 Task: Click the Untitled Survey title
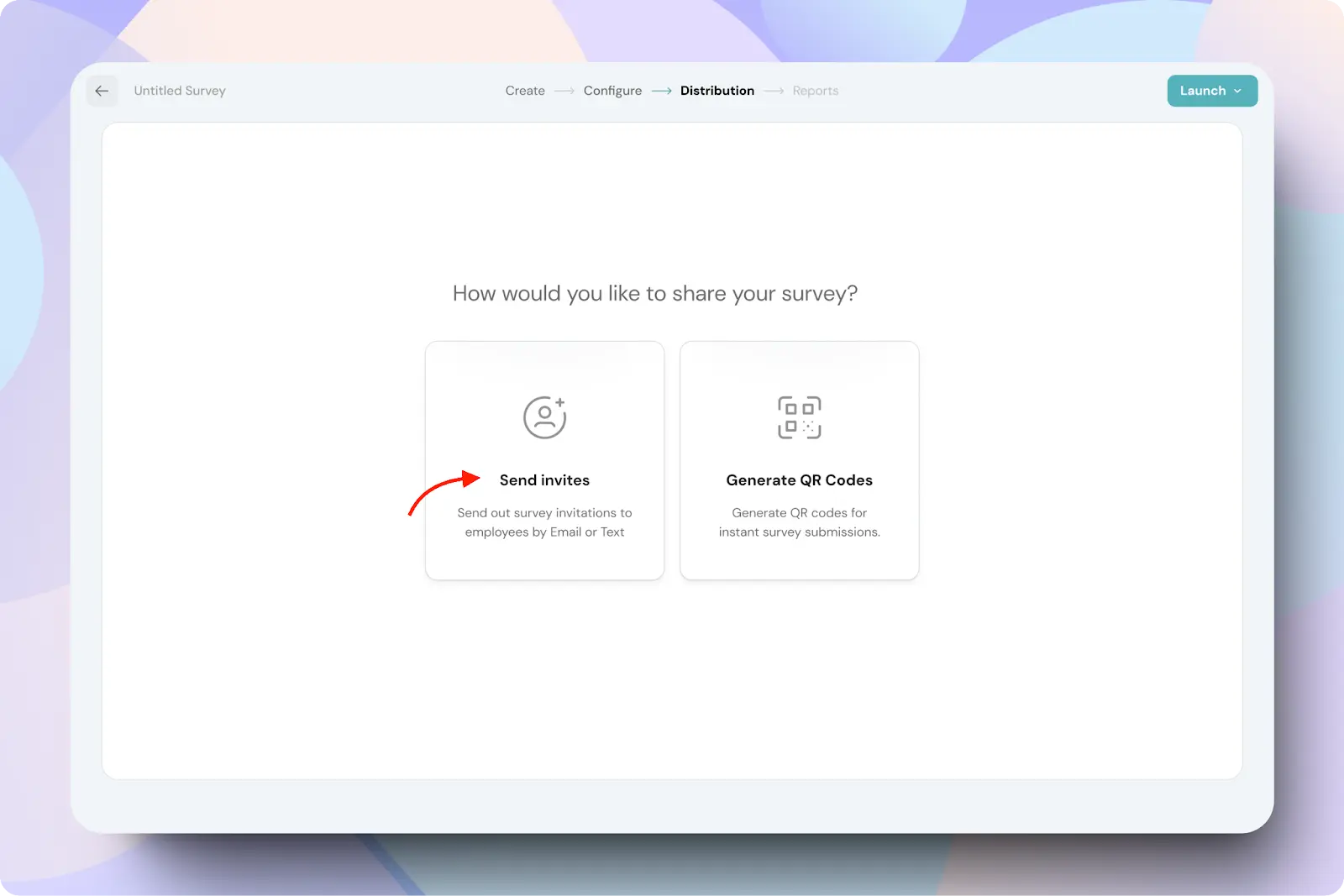point(180,91)
